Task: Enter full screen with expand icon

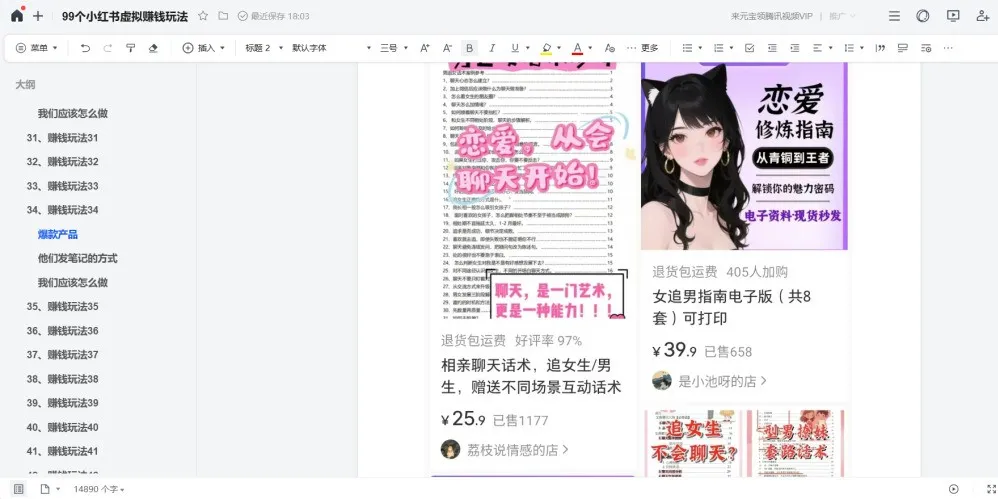Action: [x=991, y=489]
